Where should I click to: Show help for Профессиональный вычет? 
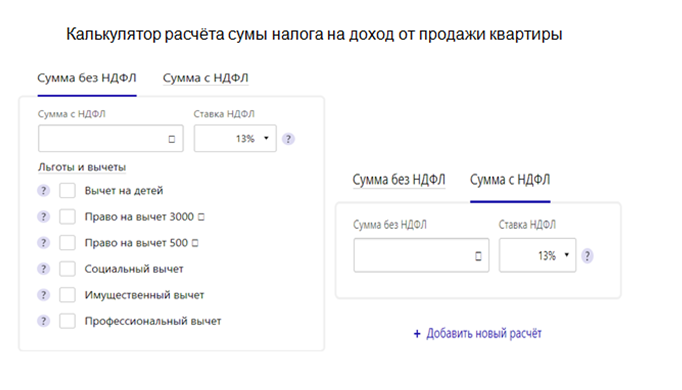click(x=43, y=321)
